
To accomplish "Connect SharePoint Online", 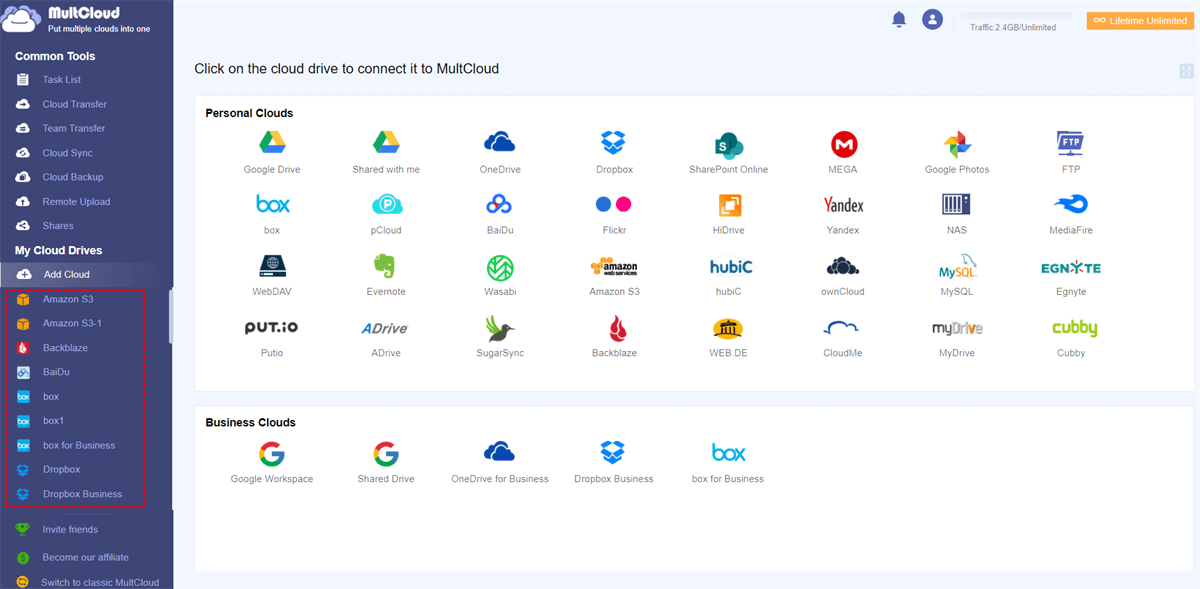I will click(x=729, y=153).
